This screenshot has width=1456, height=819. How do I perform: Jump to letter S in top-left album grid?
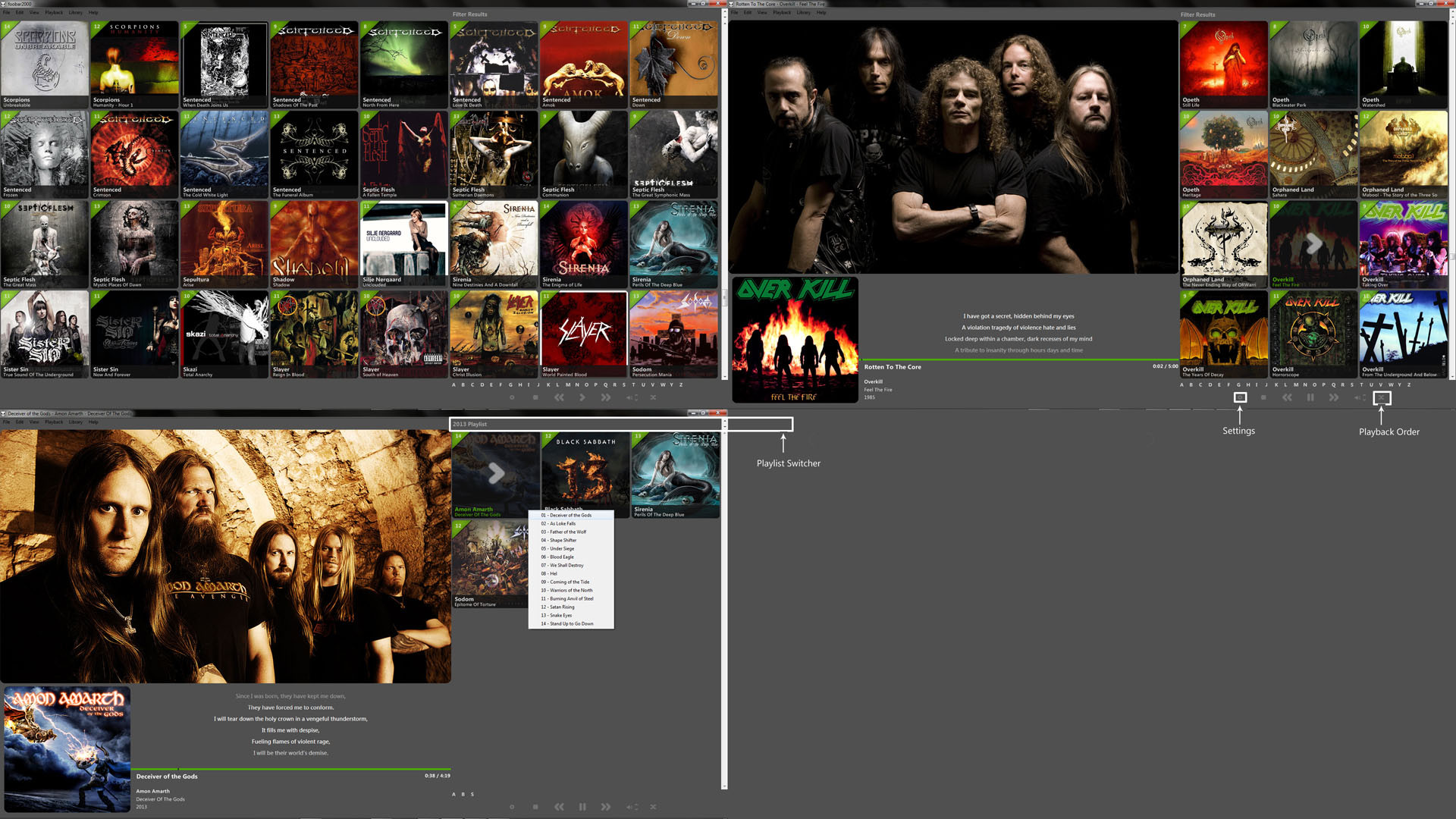tap(624, 385)
